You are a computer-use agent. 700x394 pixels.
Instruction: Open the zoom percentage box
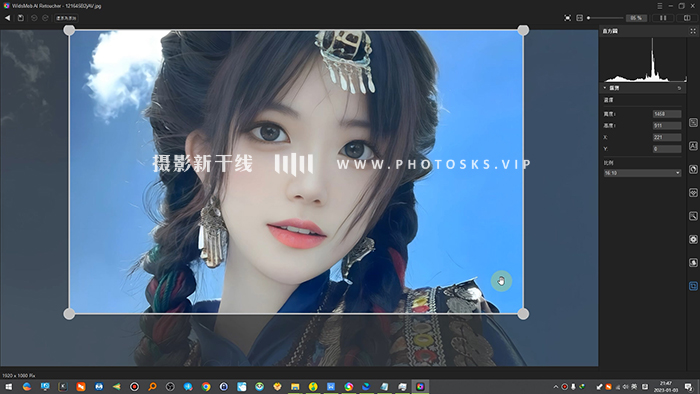[636, 18]
